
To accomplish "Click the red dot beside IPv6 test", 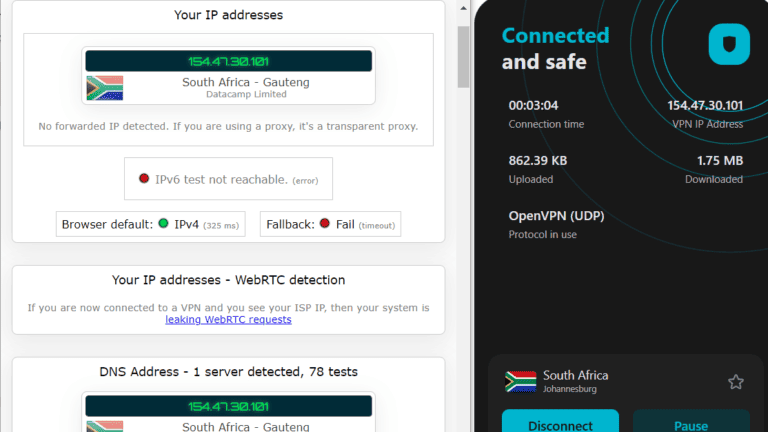I will coord(144,179).
